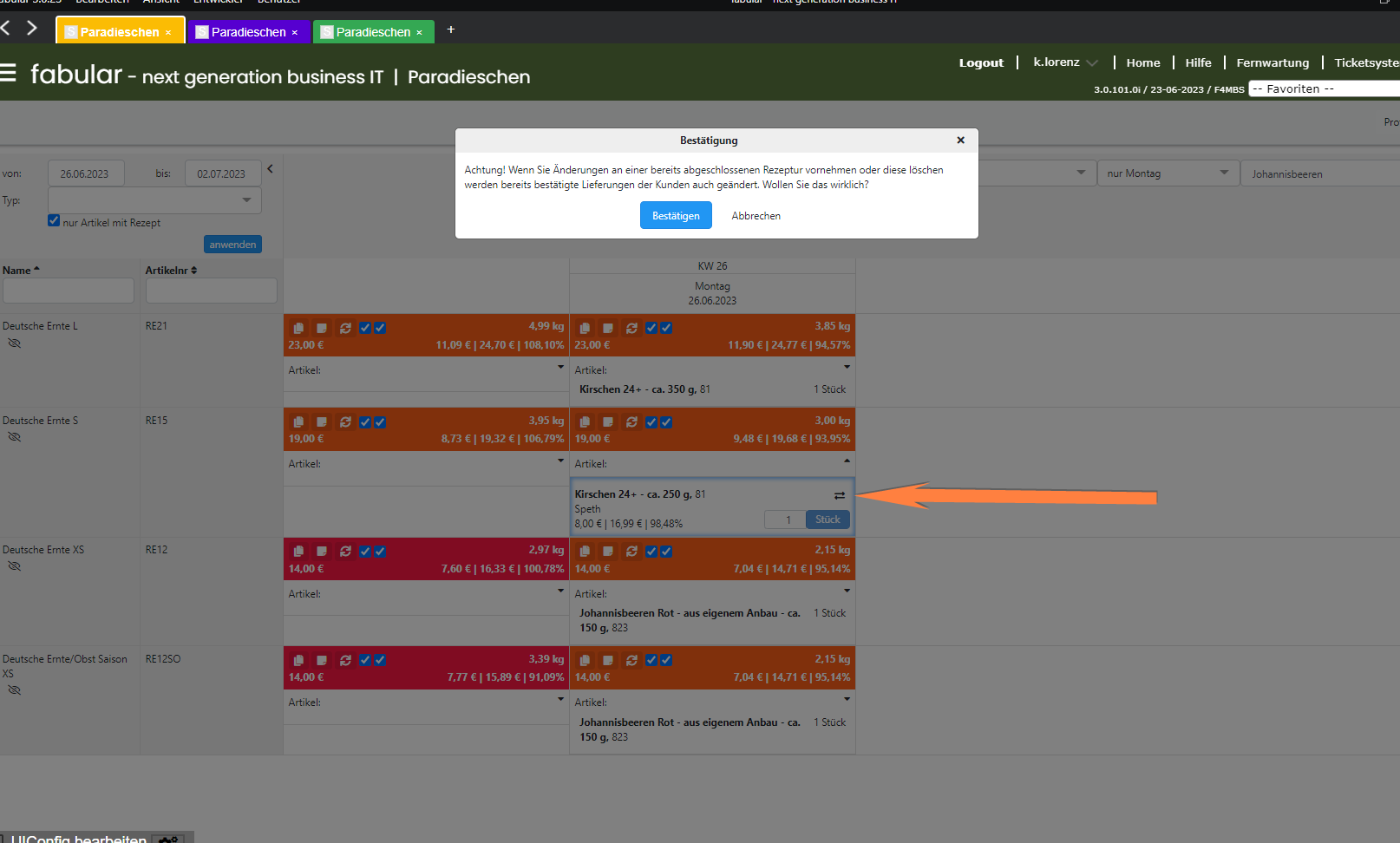
Task: Collapse the filter panel with the left chevron
Action: tap(270, 169)
